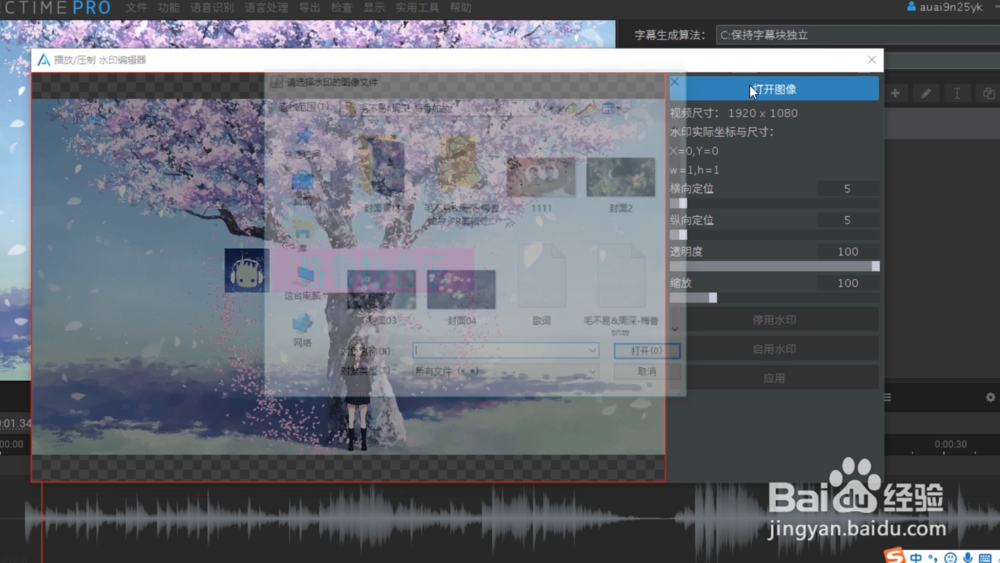Open the 实用工具 menu
Image resolution: width=1000 pixels, height=563 pixels.
pos(417,8)
